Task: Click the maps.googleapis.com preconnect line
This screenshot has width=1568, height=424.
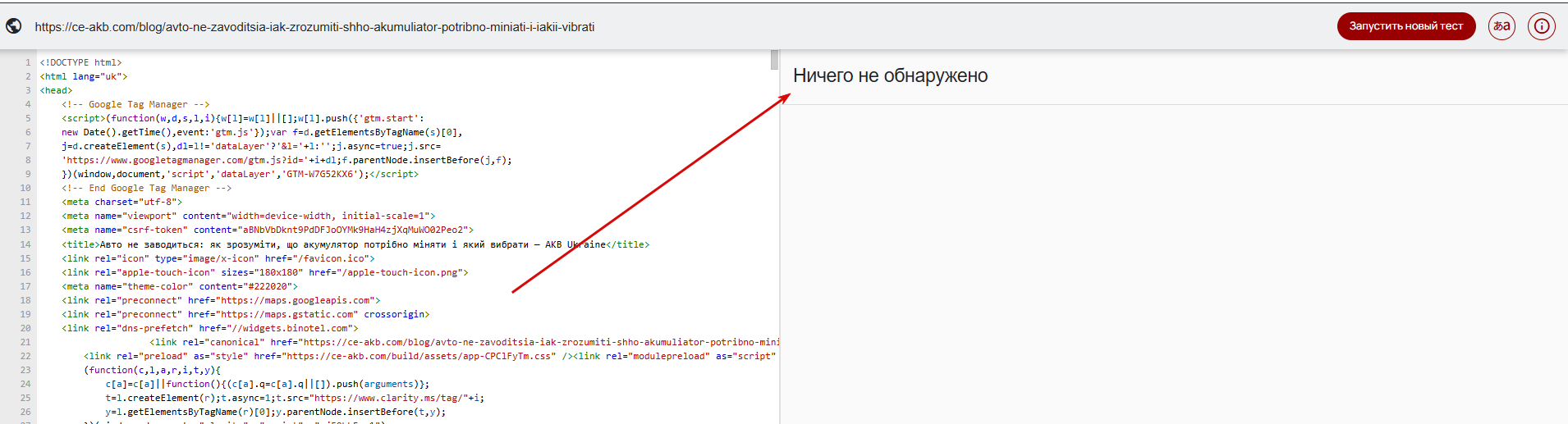Action: (x=221, y=300)
